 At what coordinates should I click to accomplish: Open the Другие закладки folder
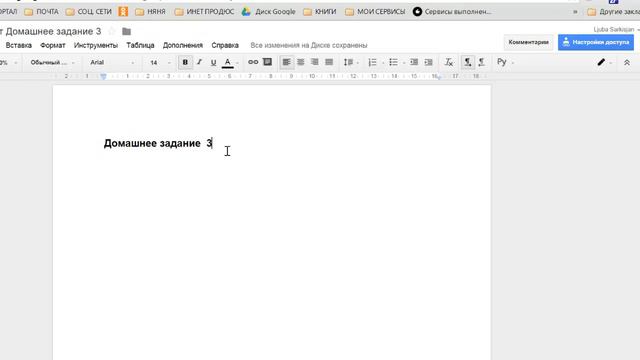(x=613, y=12)
